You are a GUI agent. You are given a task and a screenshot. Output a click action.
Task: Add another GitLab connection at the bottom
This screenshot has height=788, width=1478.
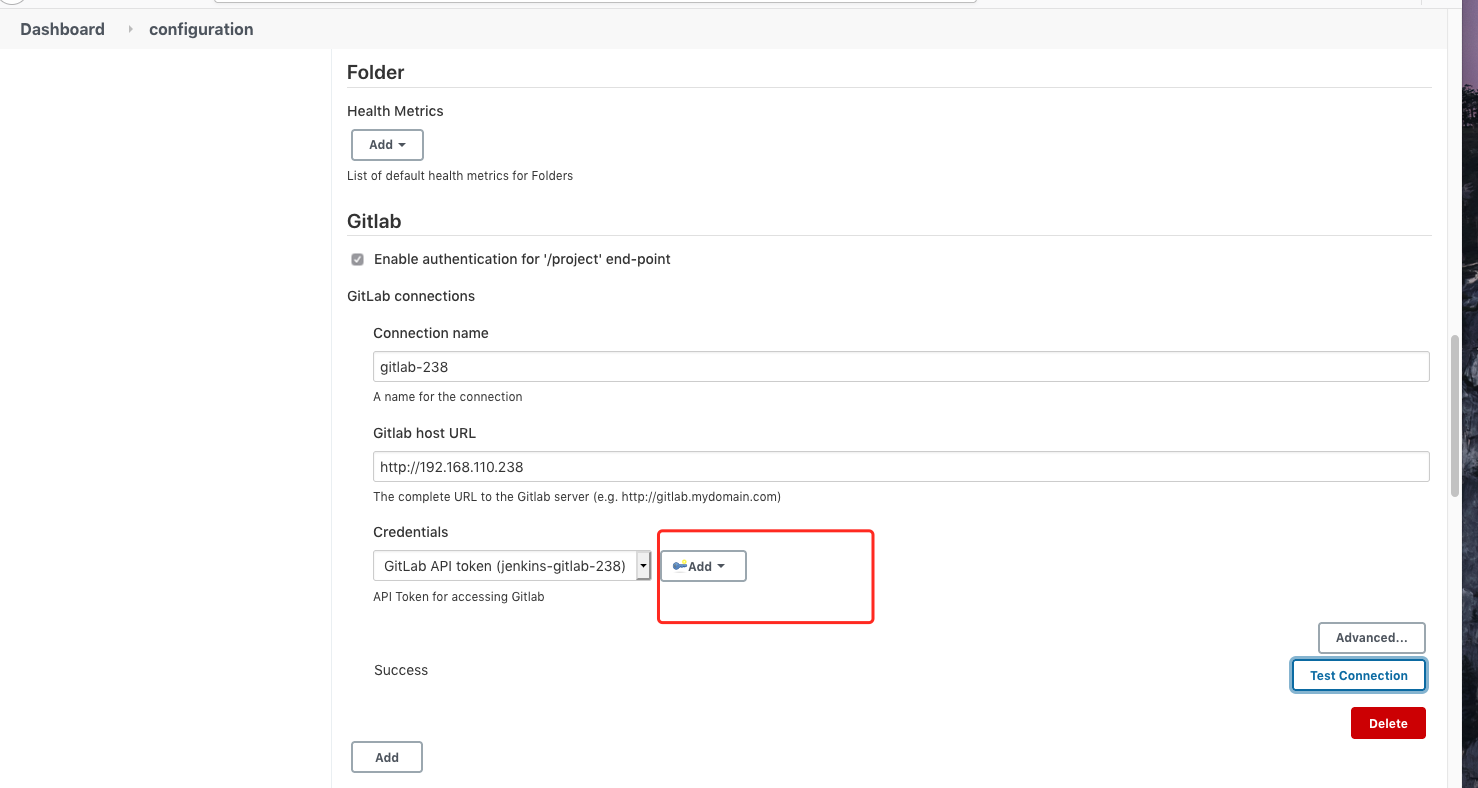[x=387, y=757]
